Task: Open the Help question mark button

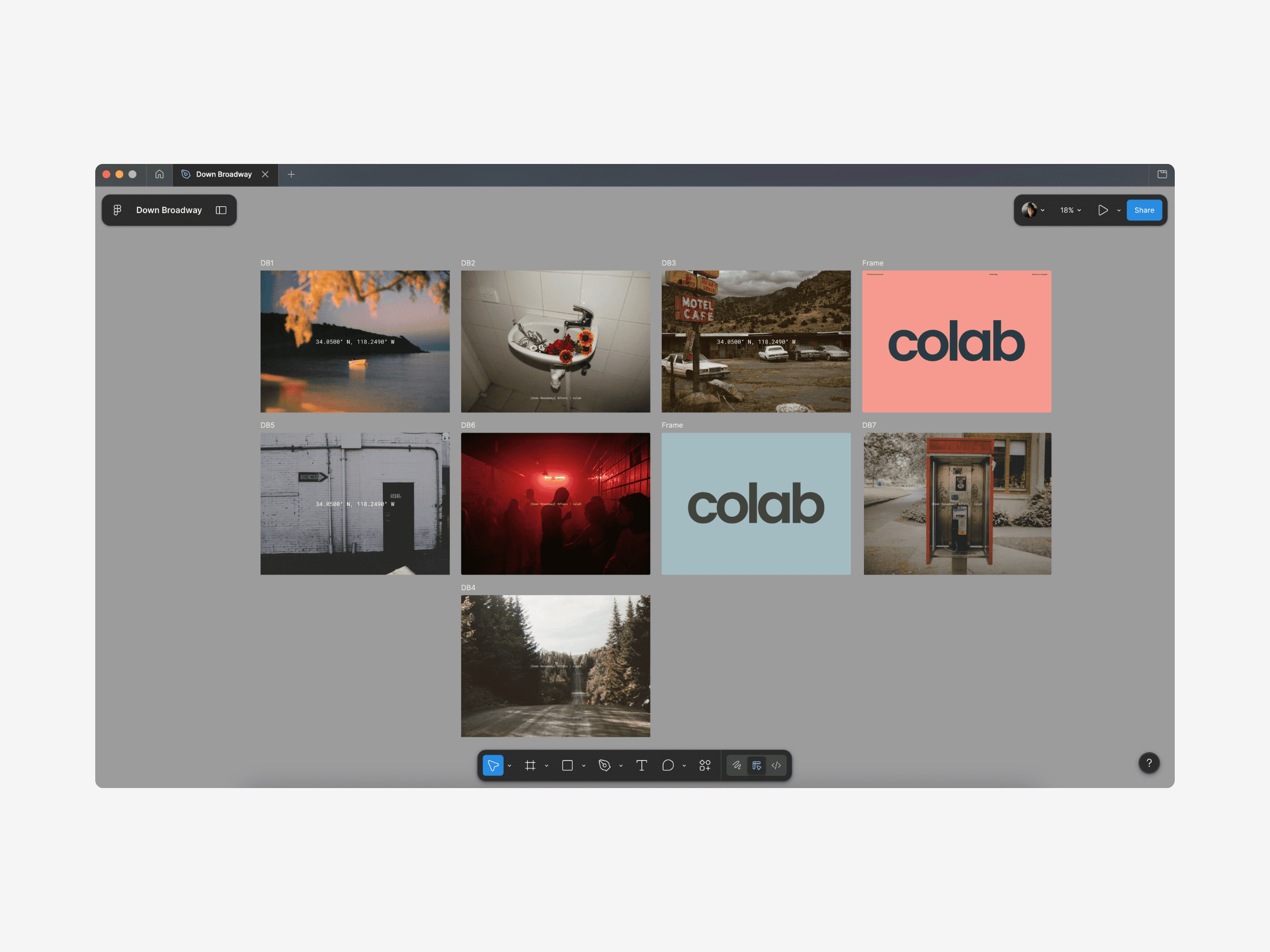Action: point(1149,763)
